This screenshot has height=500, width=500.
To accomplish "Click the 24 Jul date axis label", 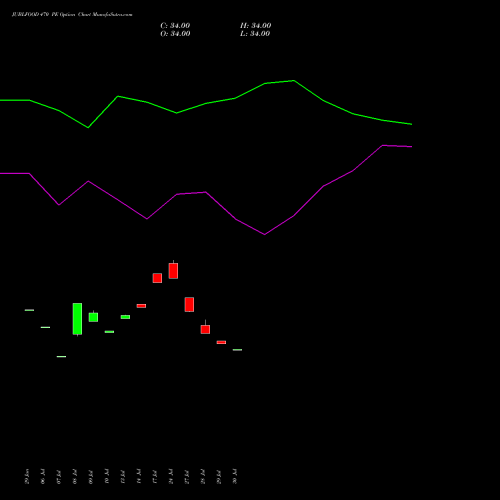I will (x=171, y=476).
